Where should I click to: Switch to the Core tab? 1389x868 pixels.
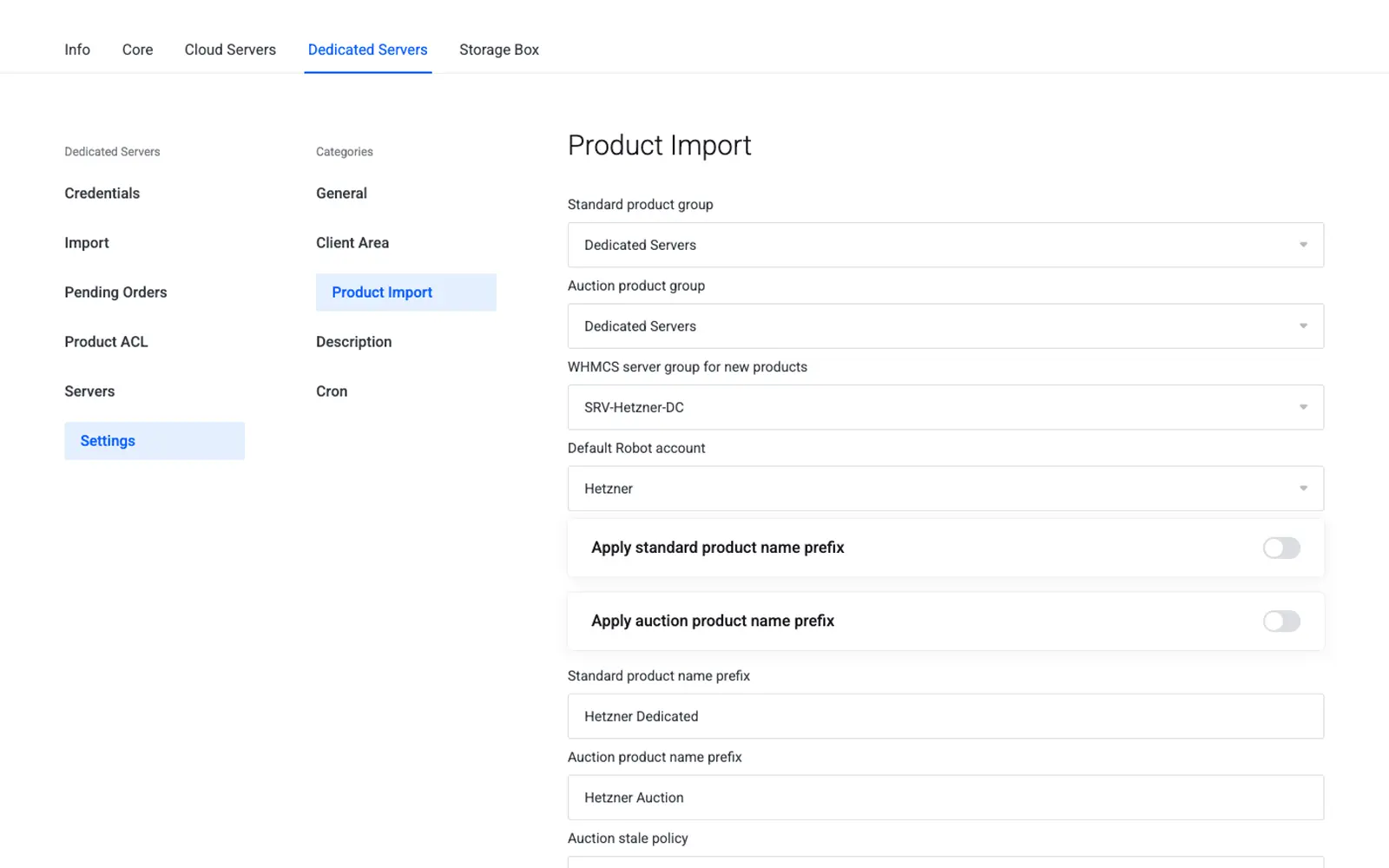coord(137,49)
